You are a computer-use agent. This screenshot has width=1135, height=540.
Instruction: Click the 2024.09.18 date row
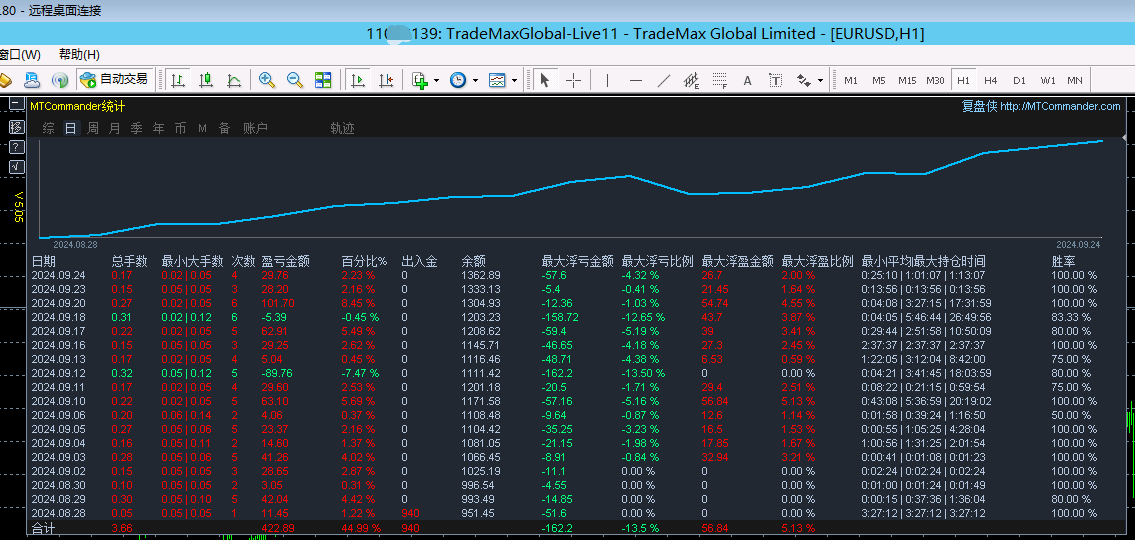tap(576, 317)
